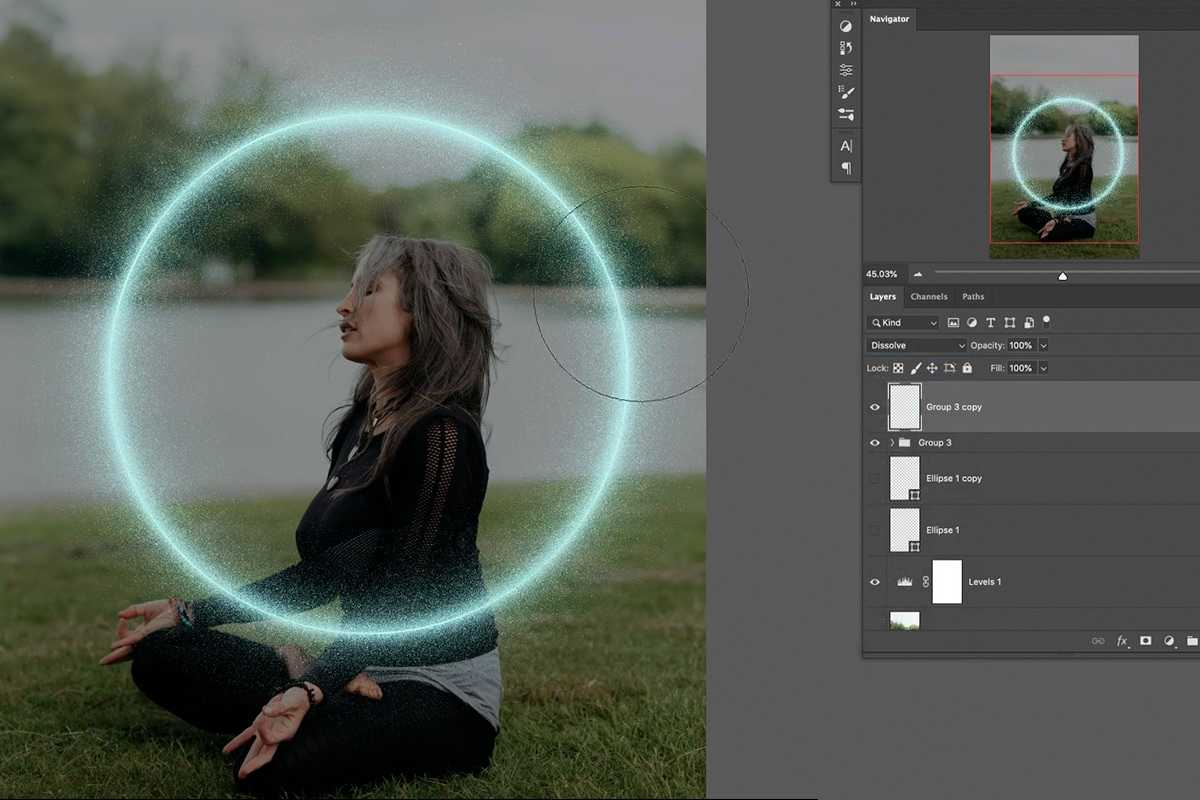Screen dimensions: 1200x800
Task: Hide the Group 3 copy layer
Action: [x=875, y=407]
